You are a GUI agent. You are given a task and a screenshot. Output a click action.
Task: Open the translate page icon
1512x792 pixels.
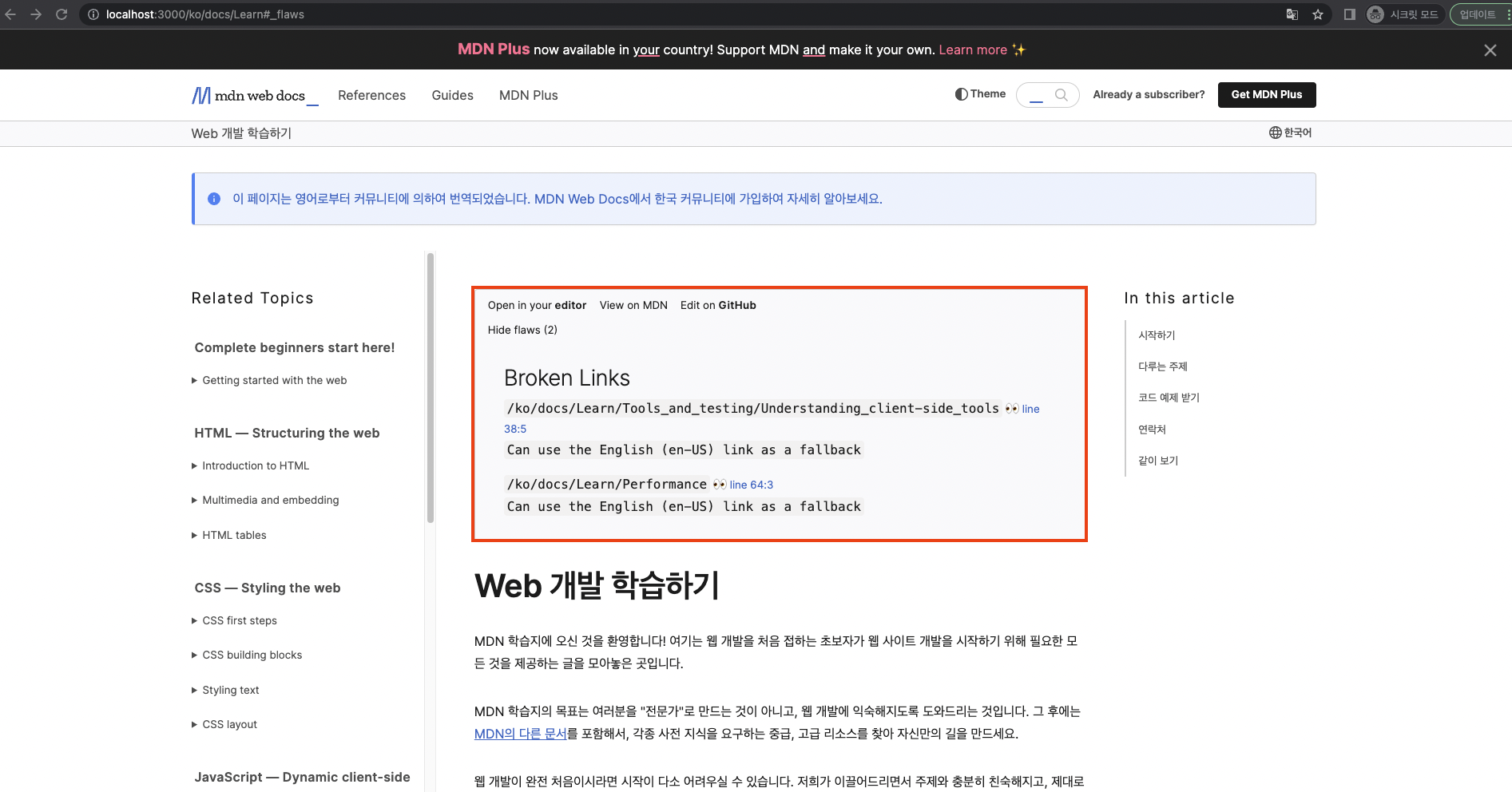1292,14
